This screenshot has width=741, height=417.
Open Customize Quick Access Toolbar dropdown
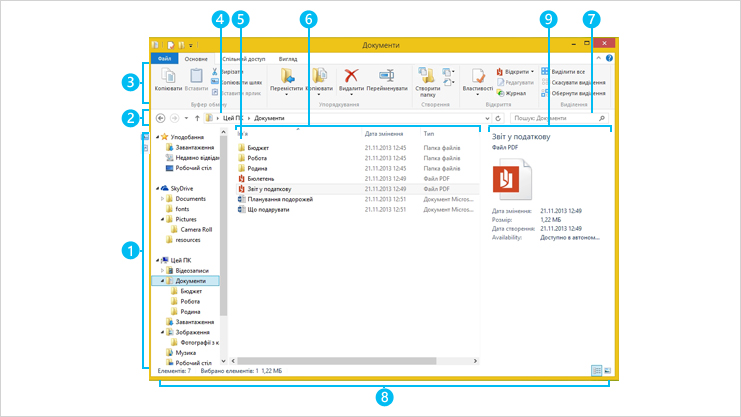(x=191, y=45)
